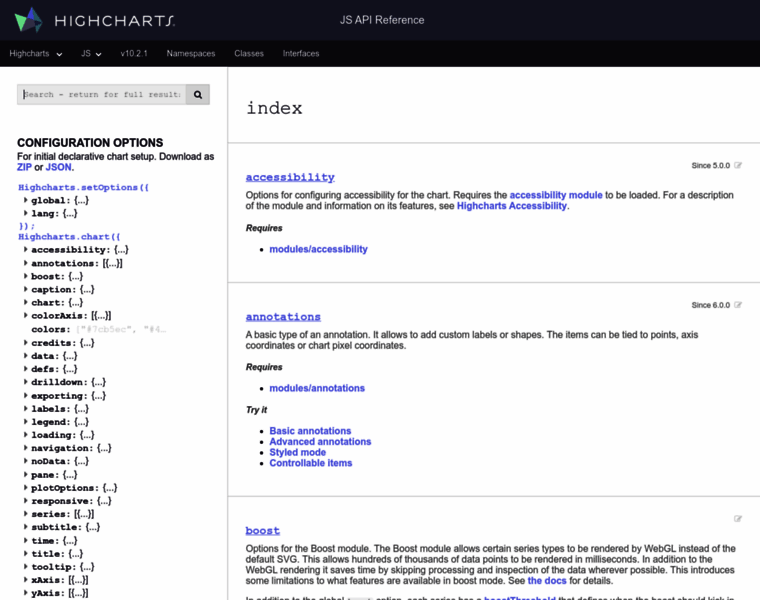Expand the title tree node
This screenshot has width=760, height=600.
tap(26, 553)
